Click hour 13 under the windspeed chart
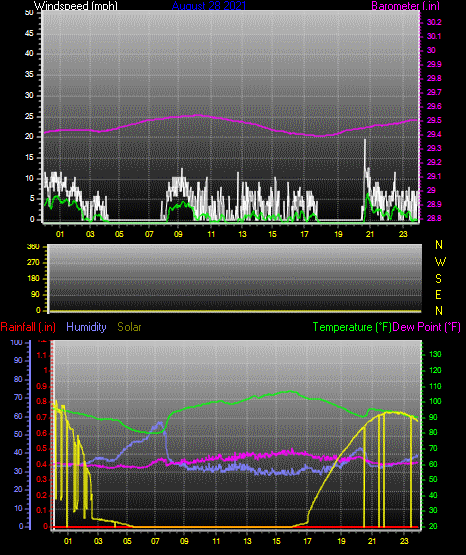Viewport: 466px width, 555px height. point(242,234)
